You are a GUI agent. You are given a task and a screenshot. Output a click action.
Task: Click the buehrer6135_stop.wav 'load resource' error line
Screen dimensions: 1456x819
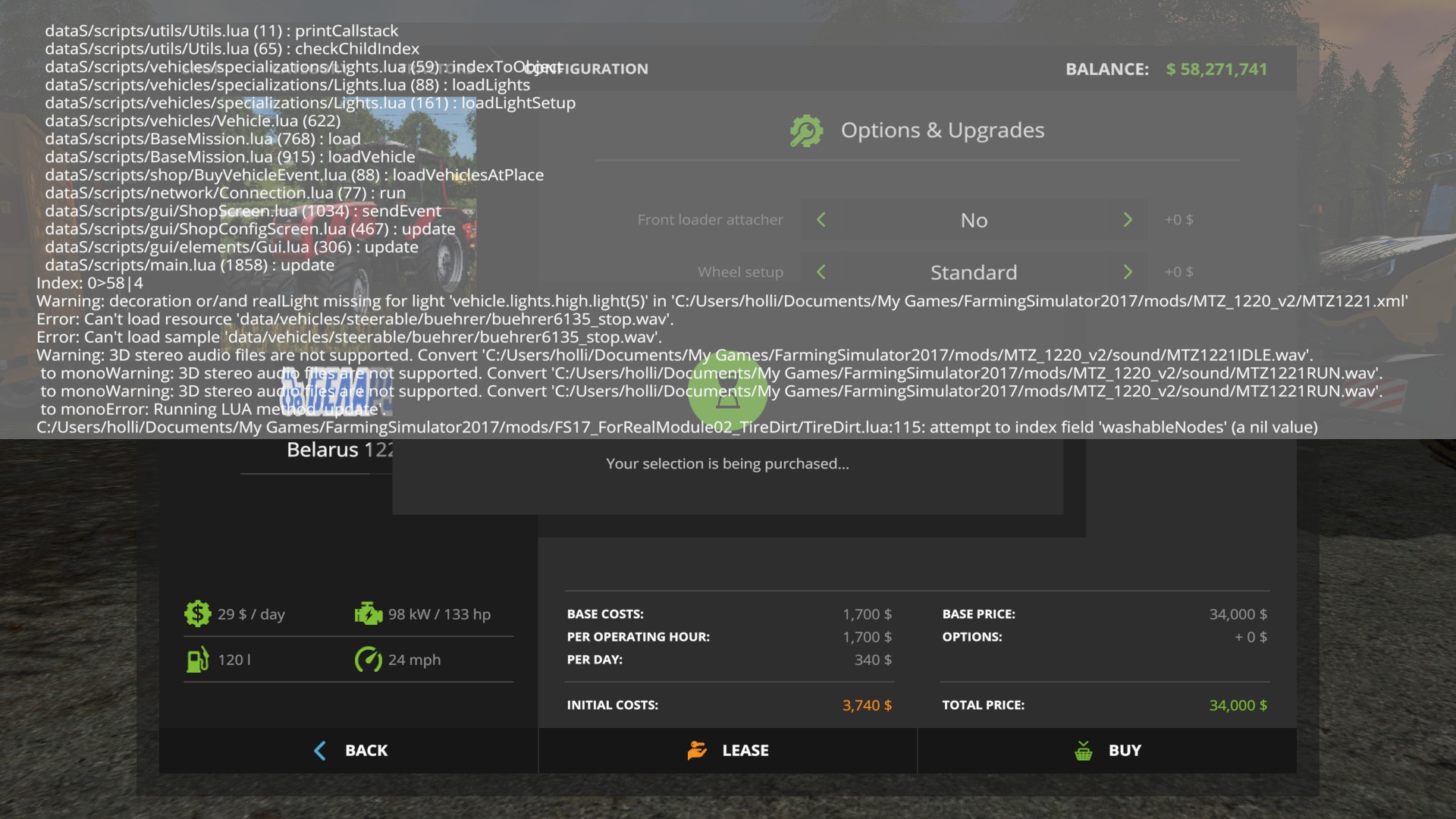pyautogui.click(x=355, y=319)
